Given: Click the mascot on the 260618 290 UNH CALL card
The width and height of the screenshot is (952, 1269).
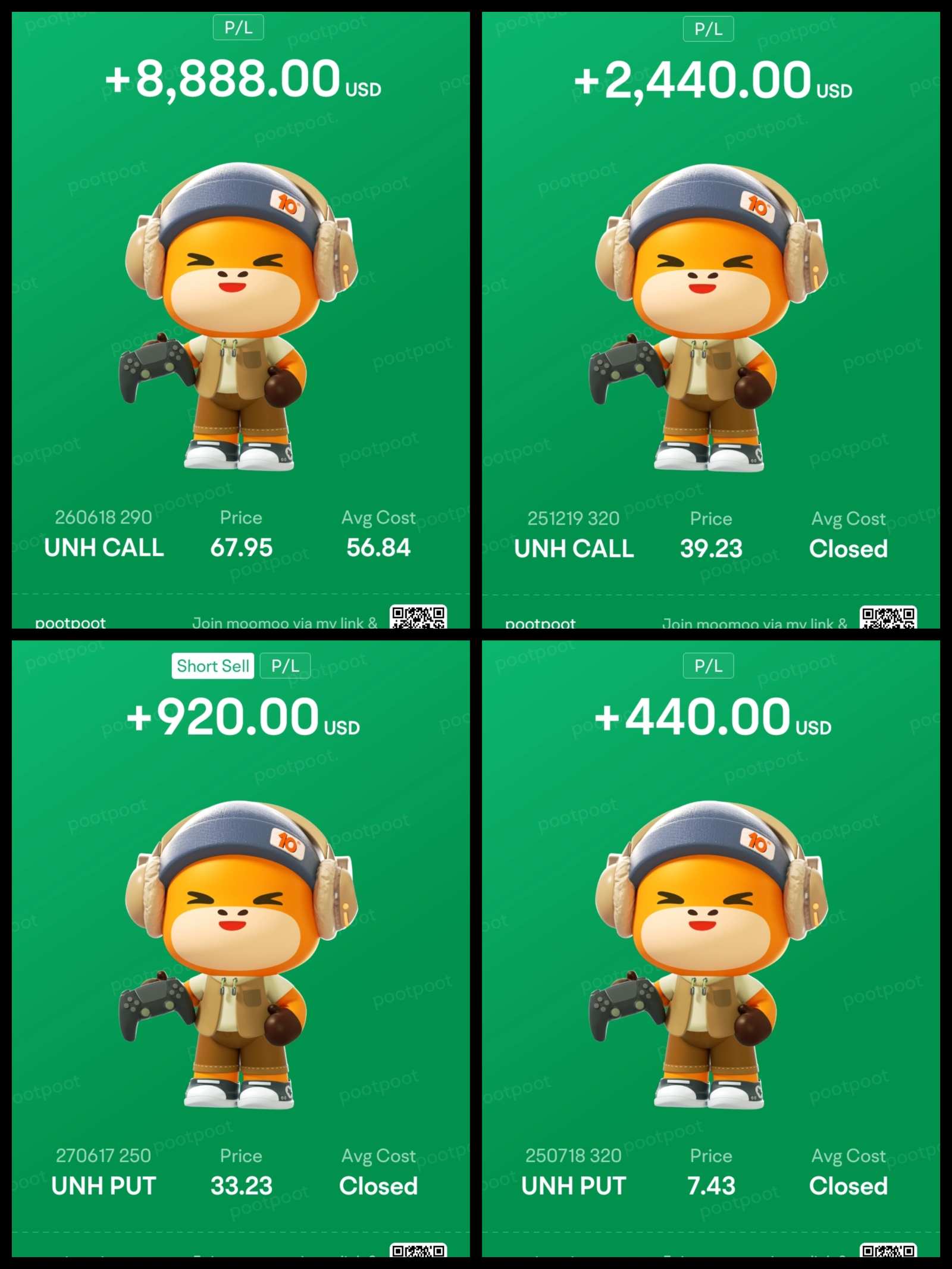Looking at the screenshot, I should tap(238, 317).
